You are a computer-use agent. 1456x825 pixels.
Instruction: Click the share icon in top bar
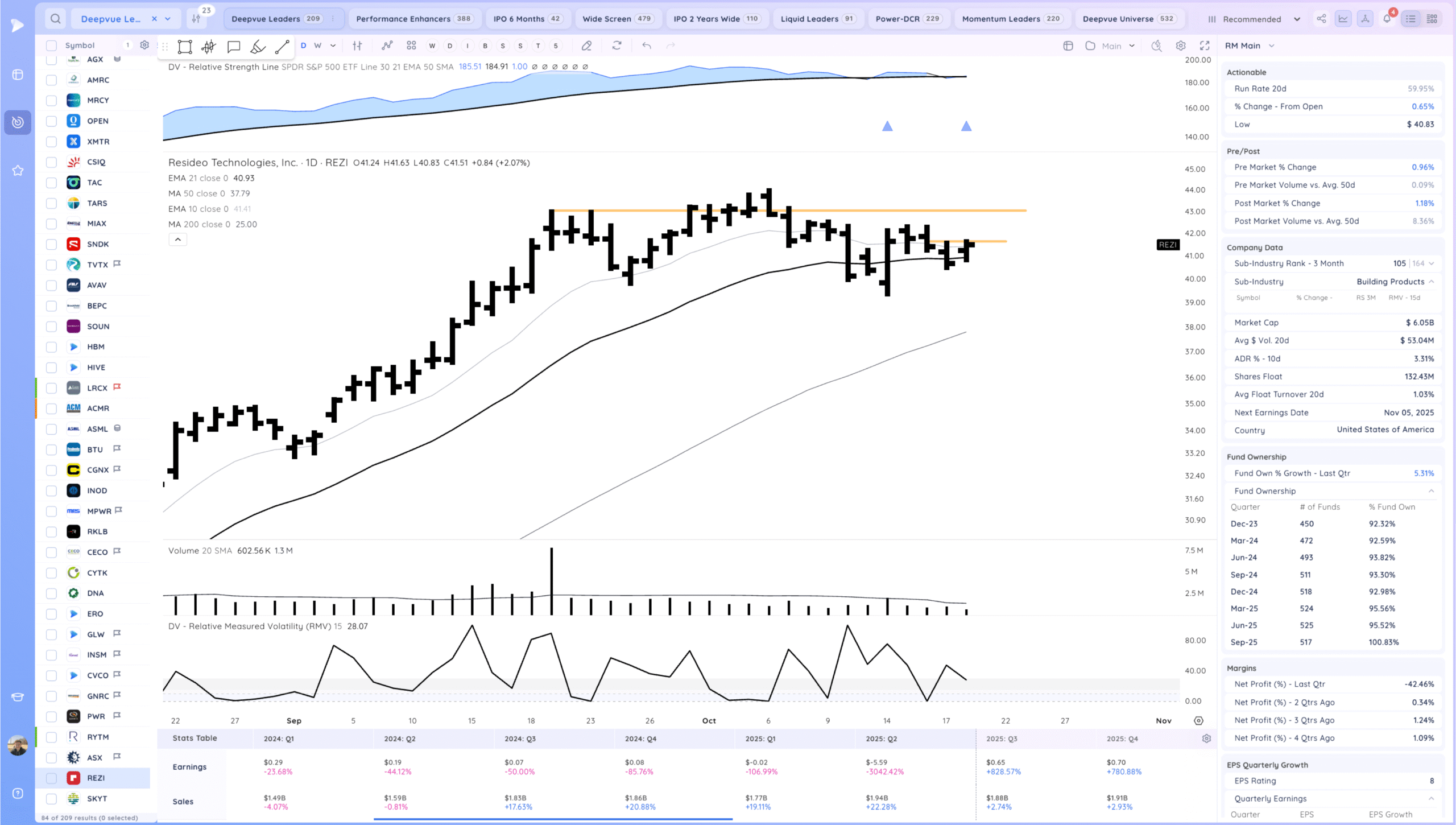click(x=1321, y=19)
